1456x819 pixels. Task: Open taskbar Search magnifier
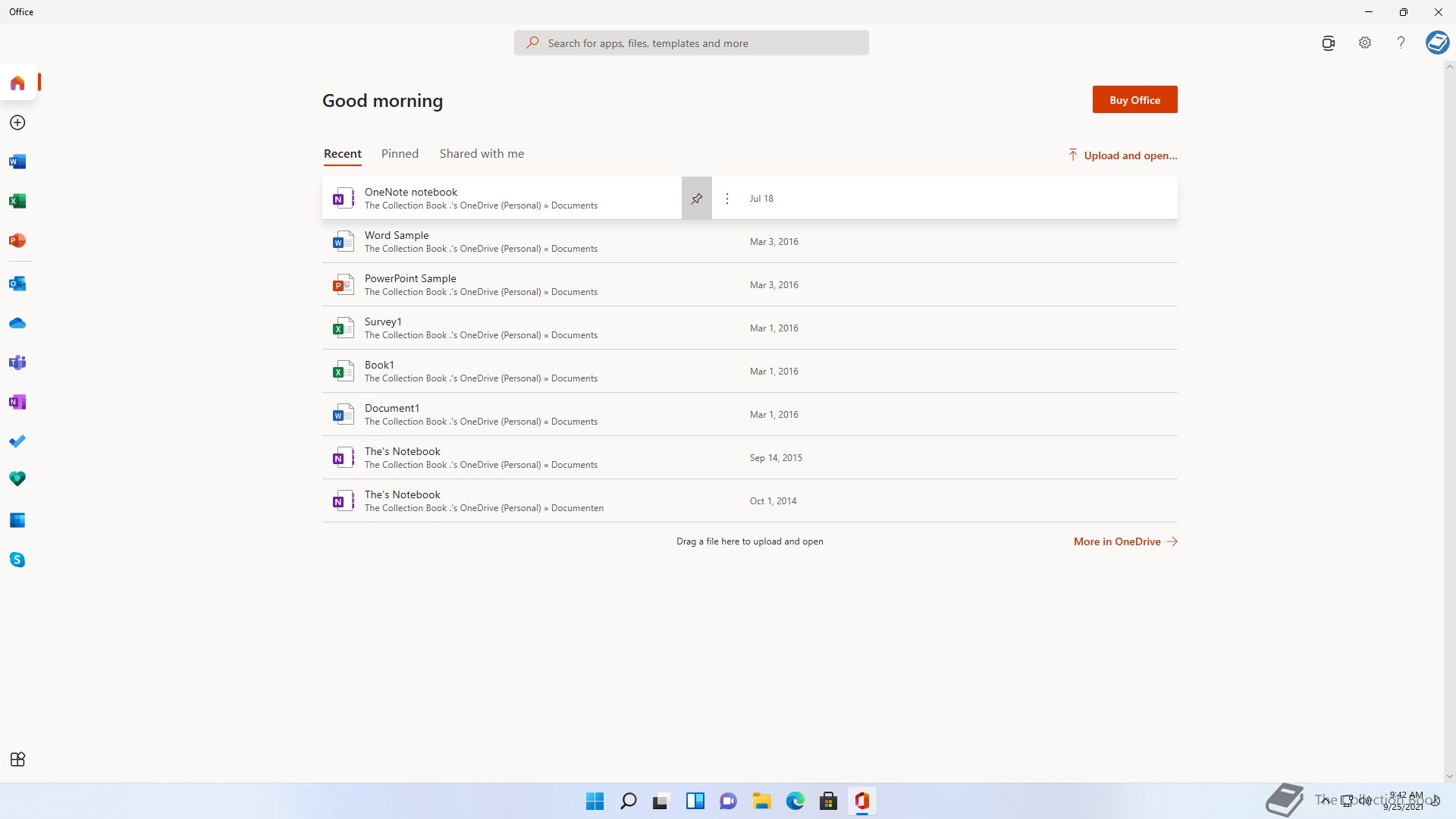tap(628, 801)
